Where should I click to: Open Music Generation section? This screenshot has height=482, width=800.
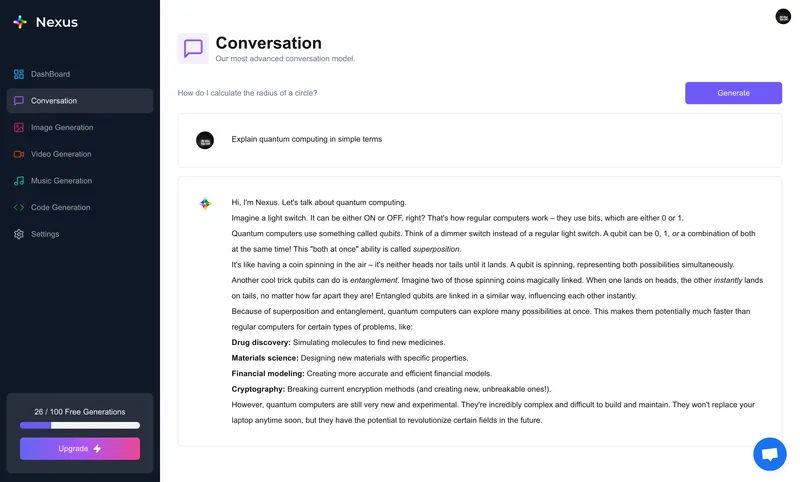click(61, 181)
